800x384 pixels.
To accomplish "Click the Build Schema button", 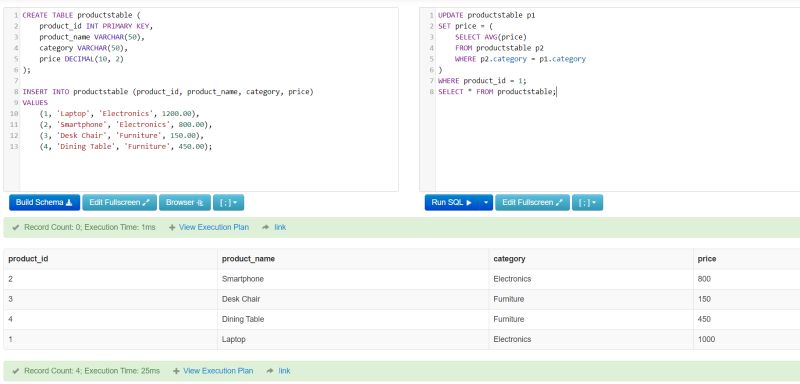I will click(x=44, y=202).
